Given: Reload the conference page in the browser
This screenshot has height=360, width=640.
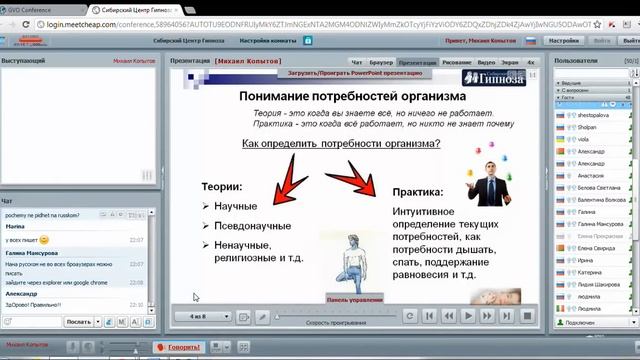Looking at the screenshot, I should point(26,24).
